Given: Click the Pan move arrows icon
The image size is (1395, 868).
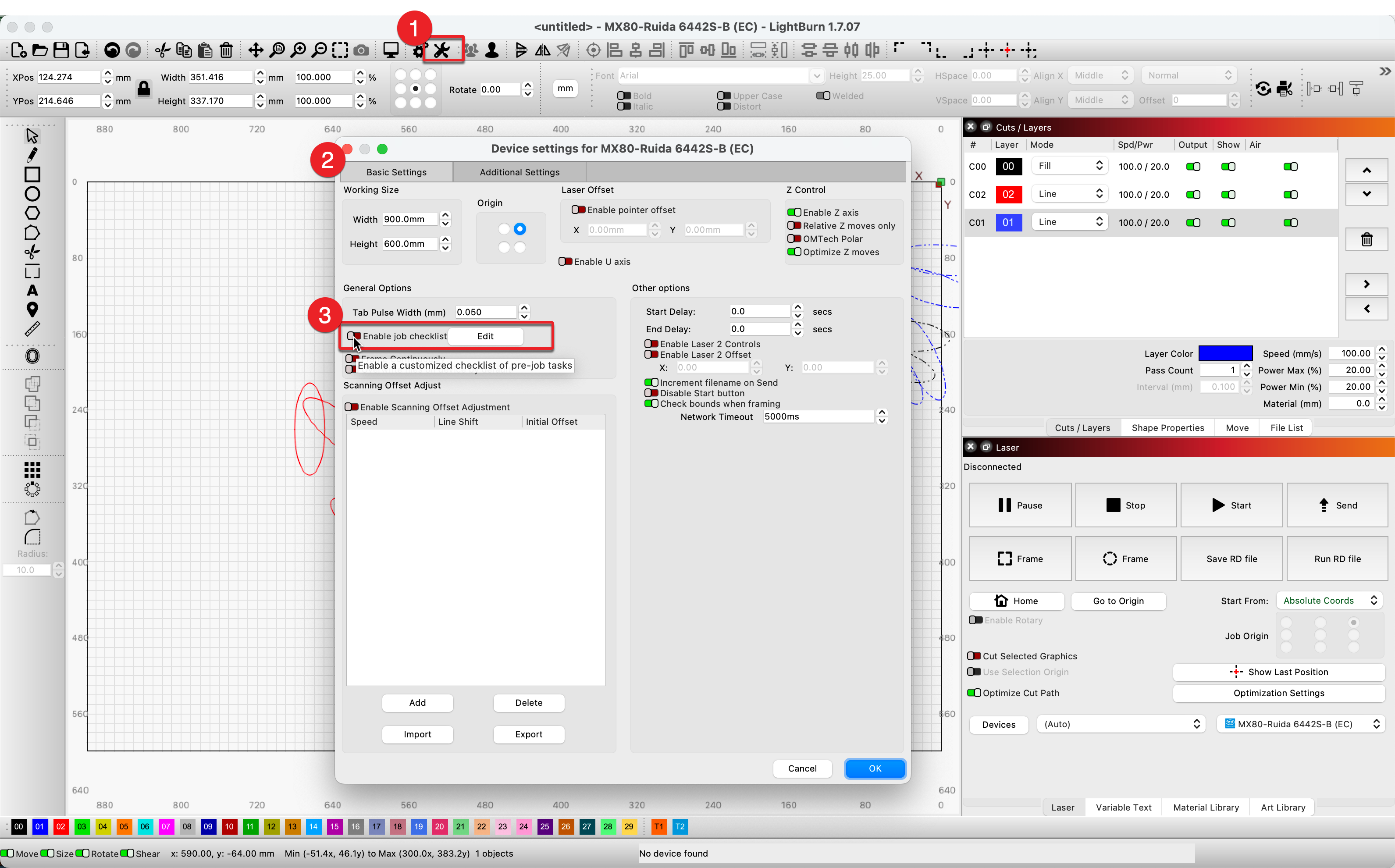Looking at the screenshot, I should [256, 50].
